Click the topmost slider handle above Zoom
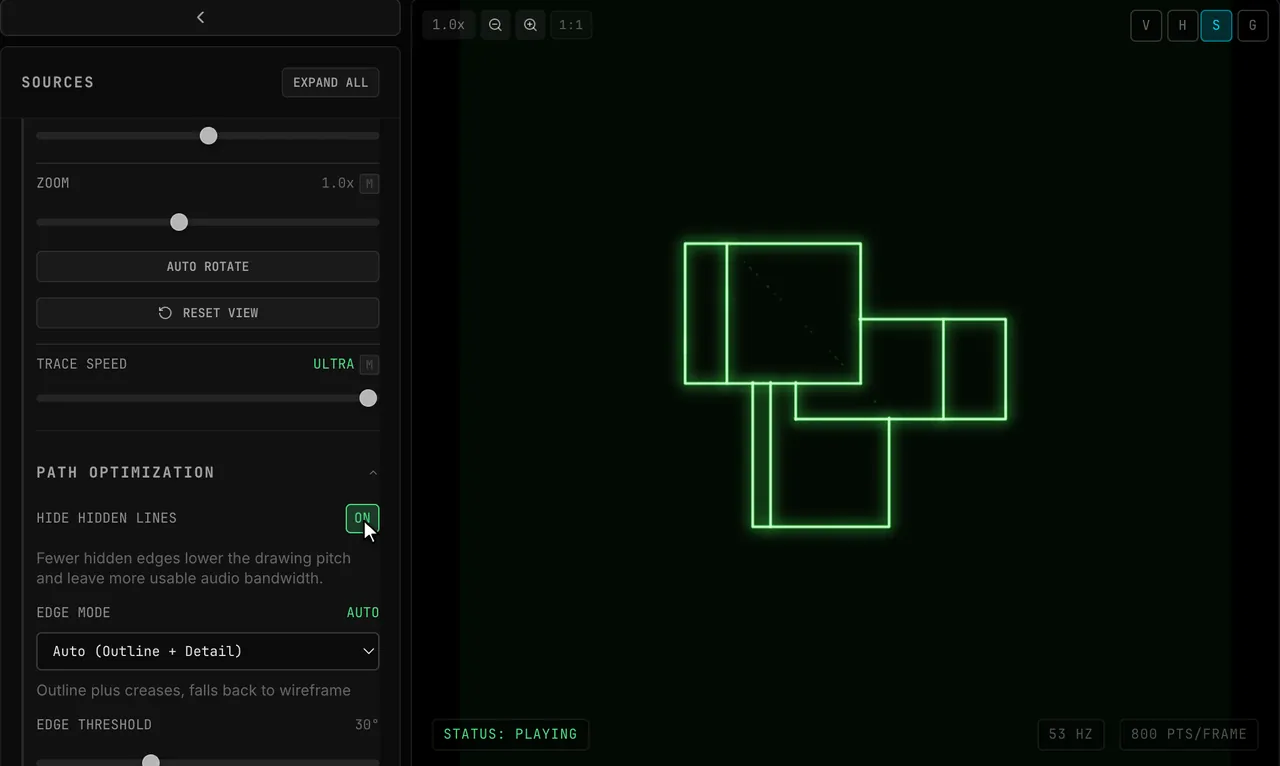 coord(208,136)
